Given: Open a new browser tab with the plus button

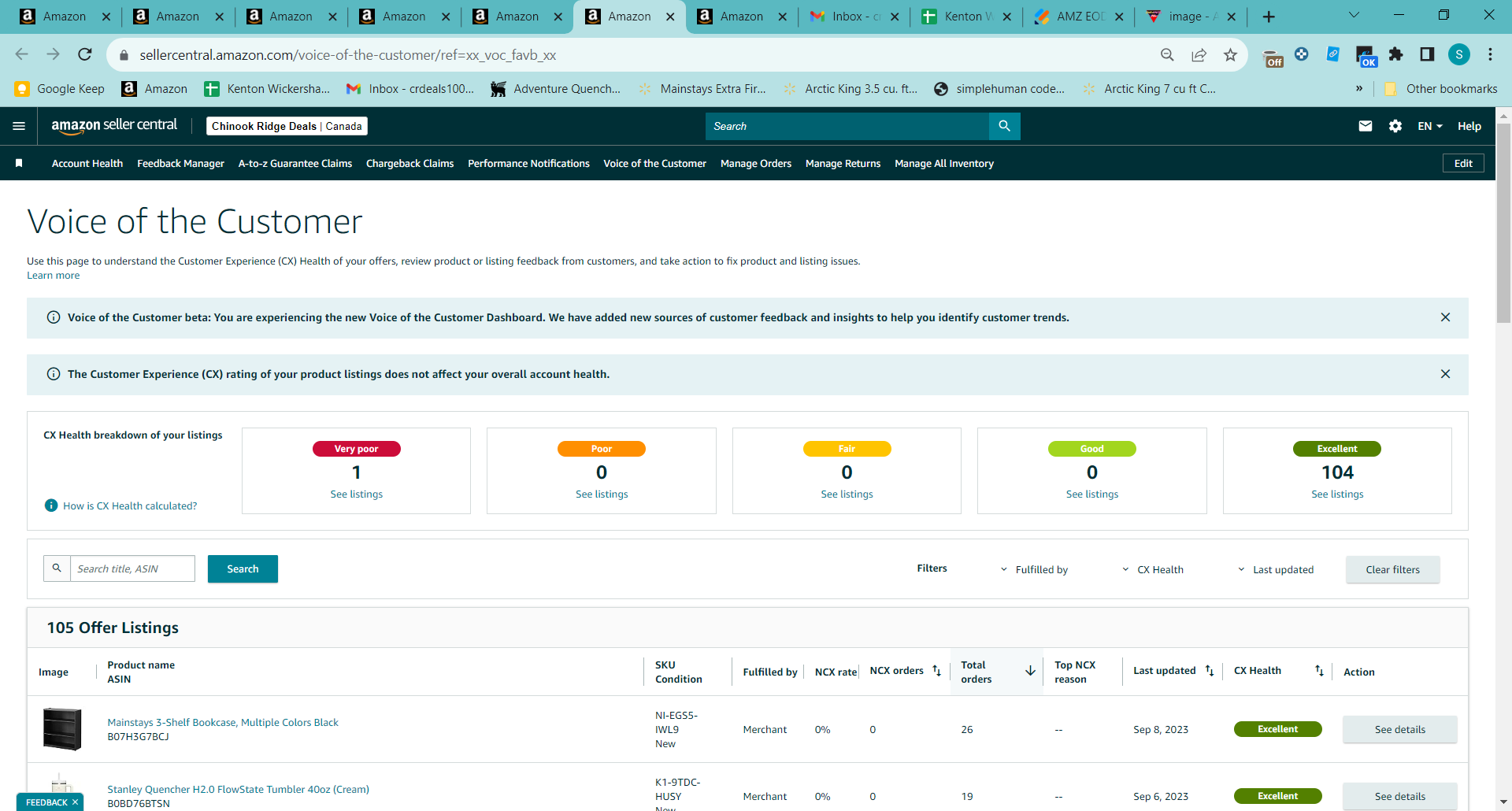Looking at the screenshot, I should [1269, 17].
